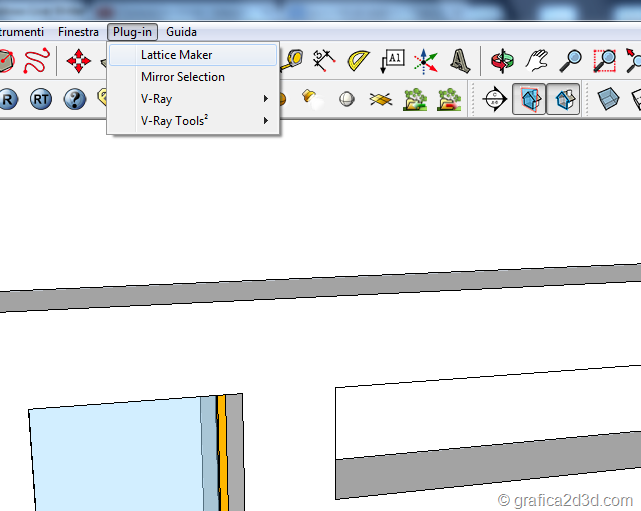
Task: Select the Pan hand tool
Action: click(x=537, y=61)
